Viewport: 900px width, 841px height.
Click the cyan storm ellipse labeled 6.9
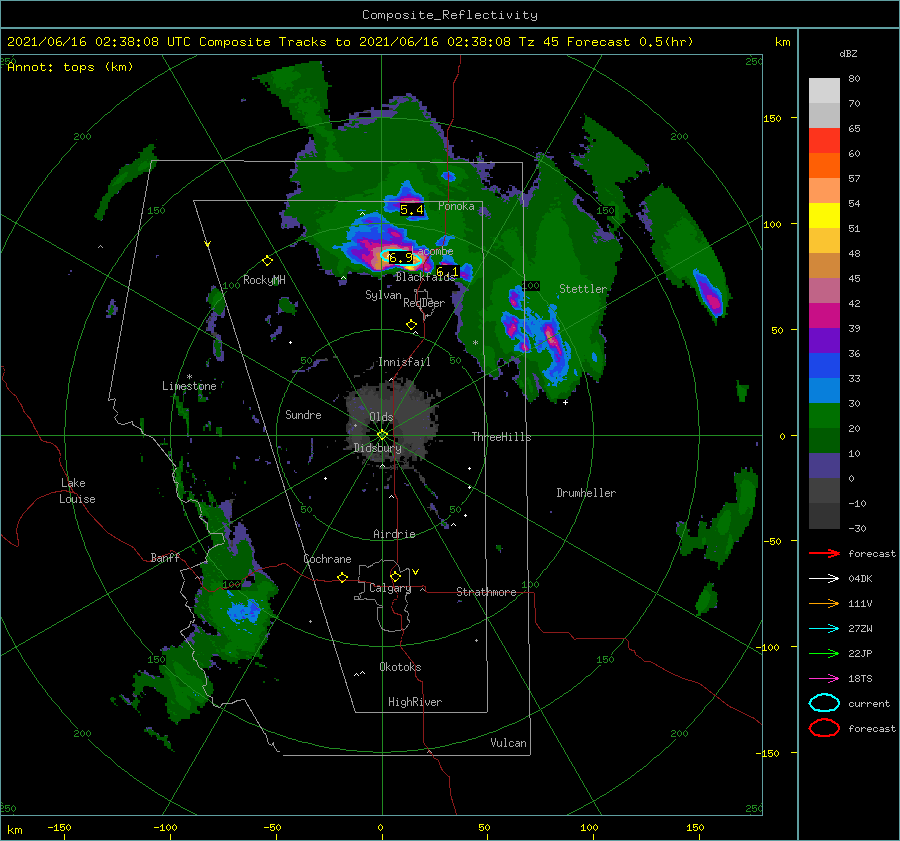[x=401, y=258]
